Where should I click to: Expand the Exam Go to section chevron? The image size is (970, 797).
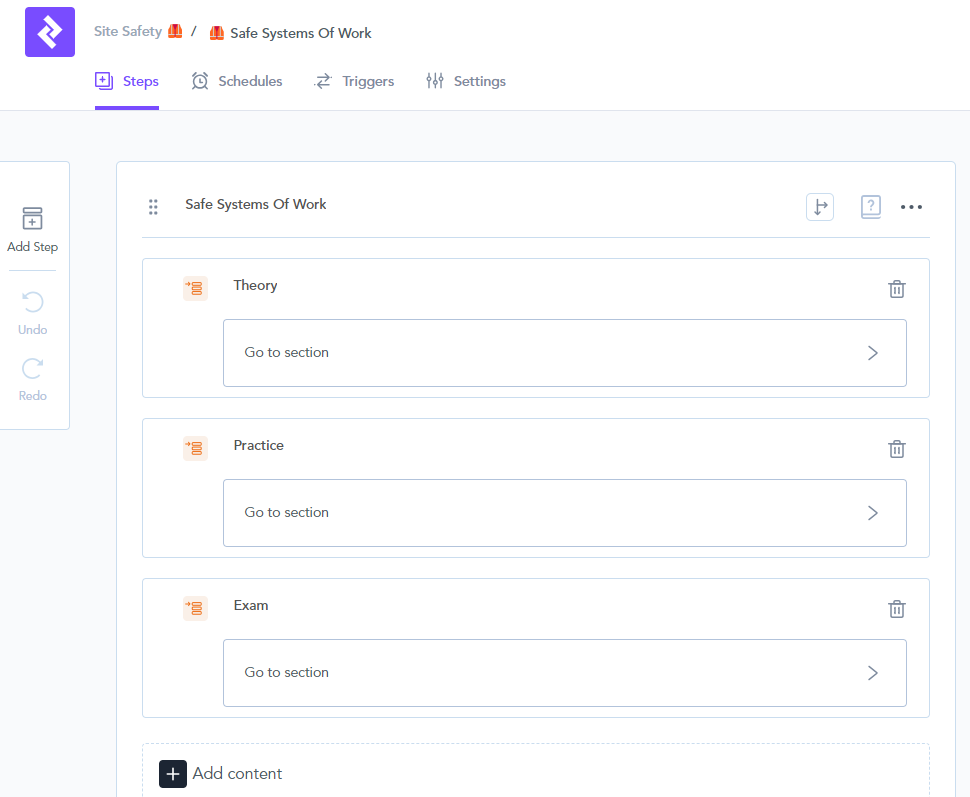pyautogui.click(x=872, y=673)
